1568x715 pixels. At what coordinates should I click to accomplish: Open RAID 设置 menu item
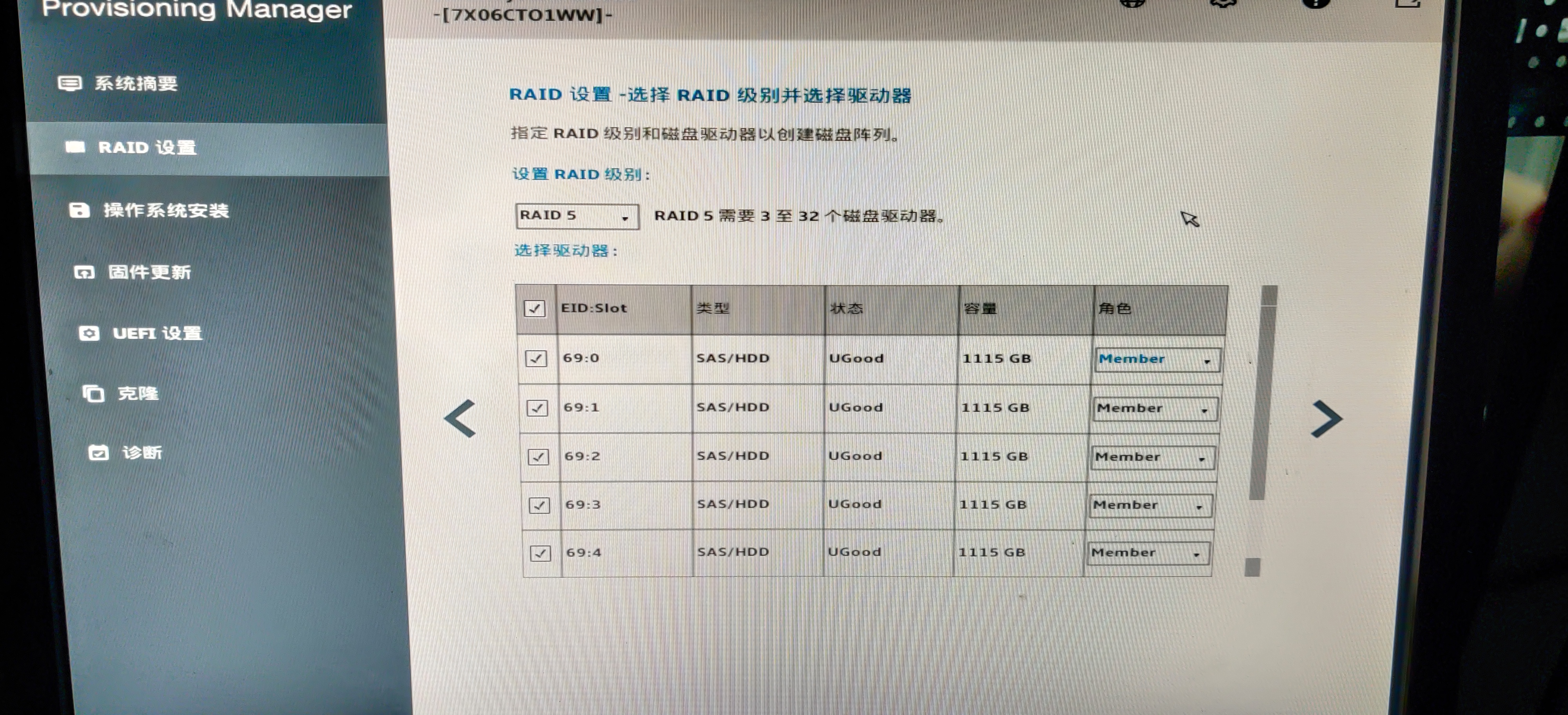click(x=147, y=147)
